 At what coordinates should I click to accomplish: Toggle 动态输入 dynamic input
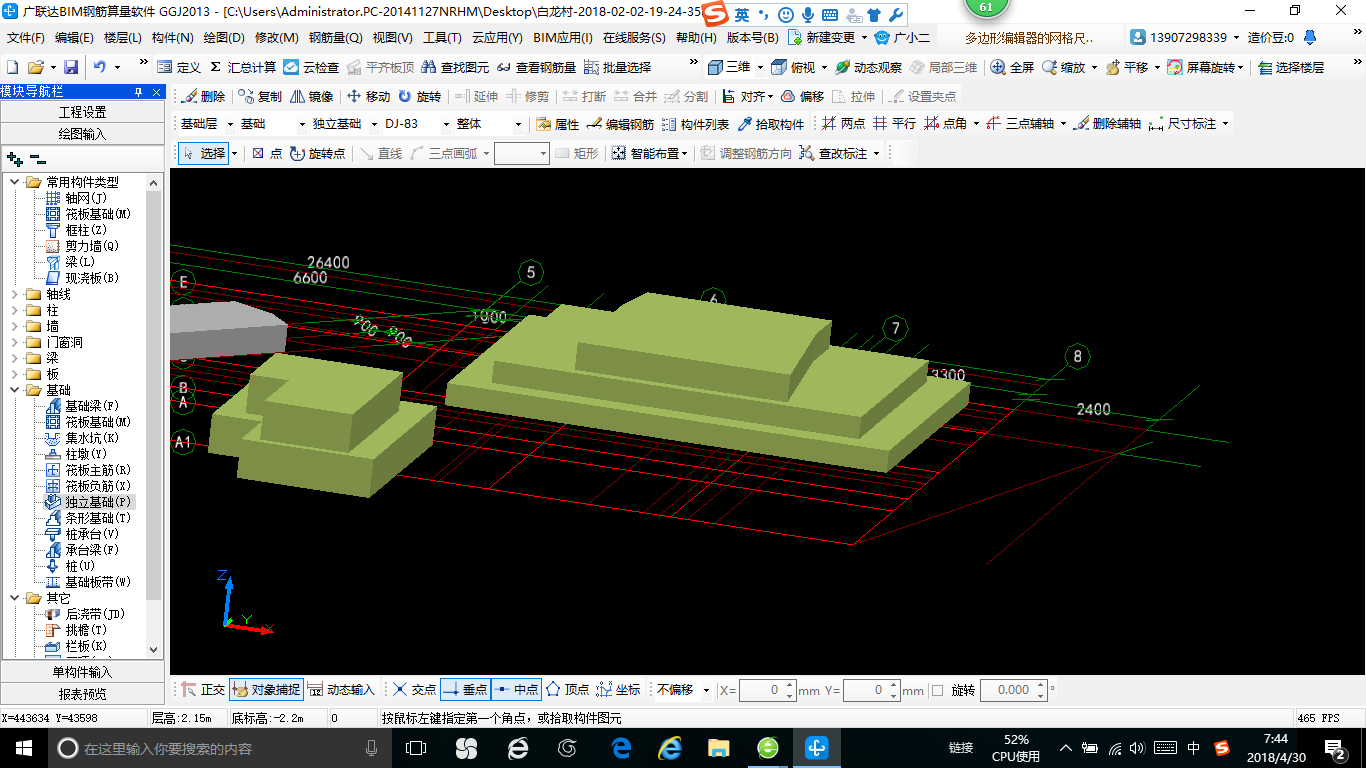click(340, 689)
